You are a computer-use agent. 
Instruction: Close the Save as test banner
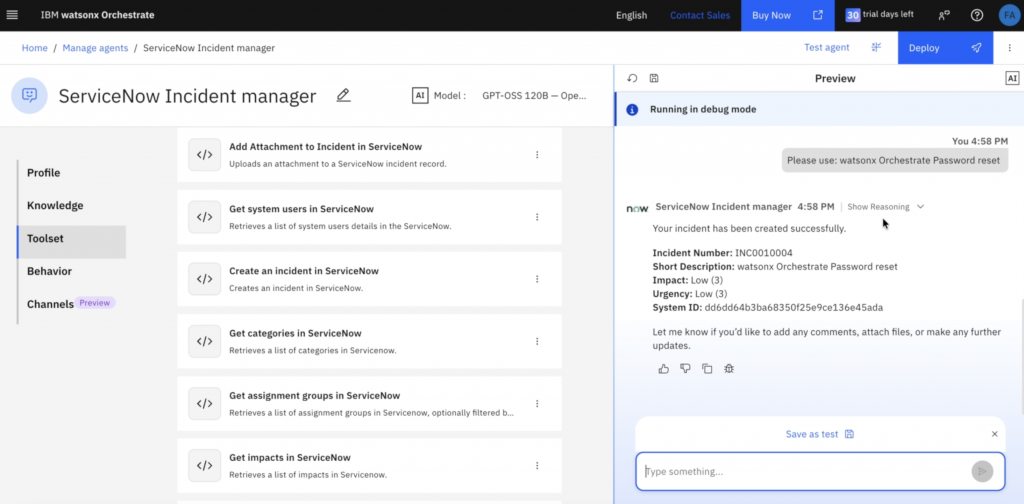[995, 434]
